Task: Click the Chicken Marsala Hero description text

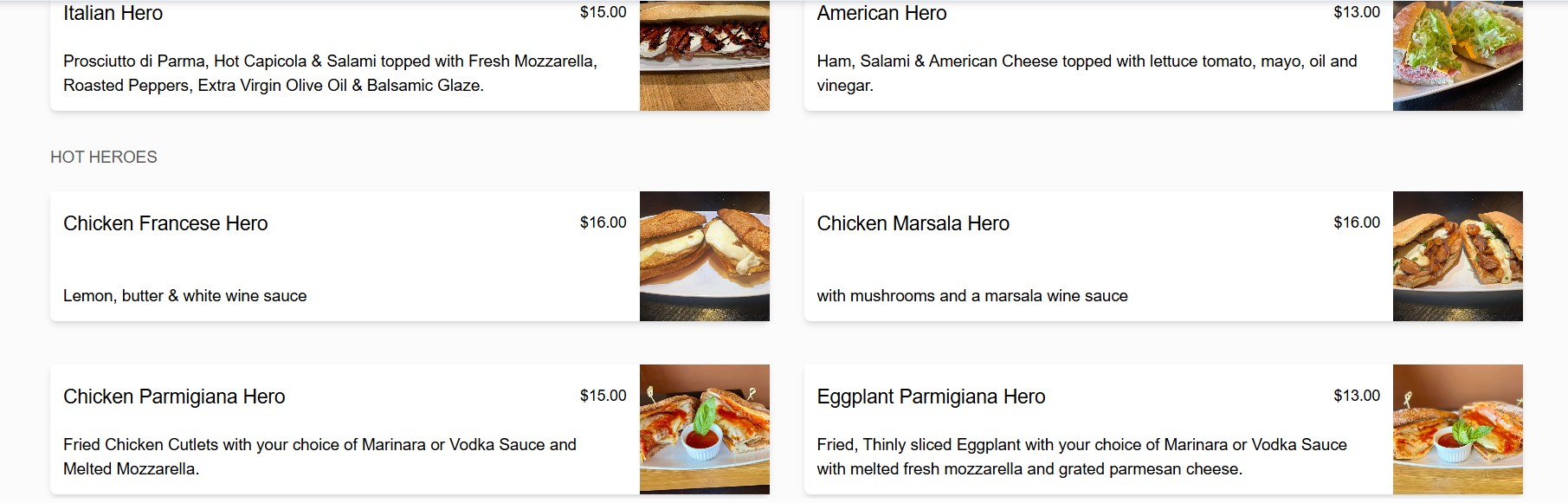Action: pos(971,295)
